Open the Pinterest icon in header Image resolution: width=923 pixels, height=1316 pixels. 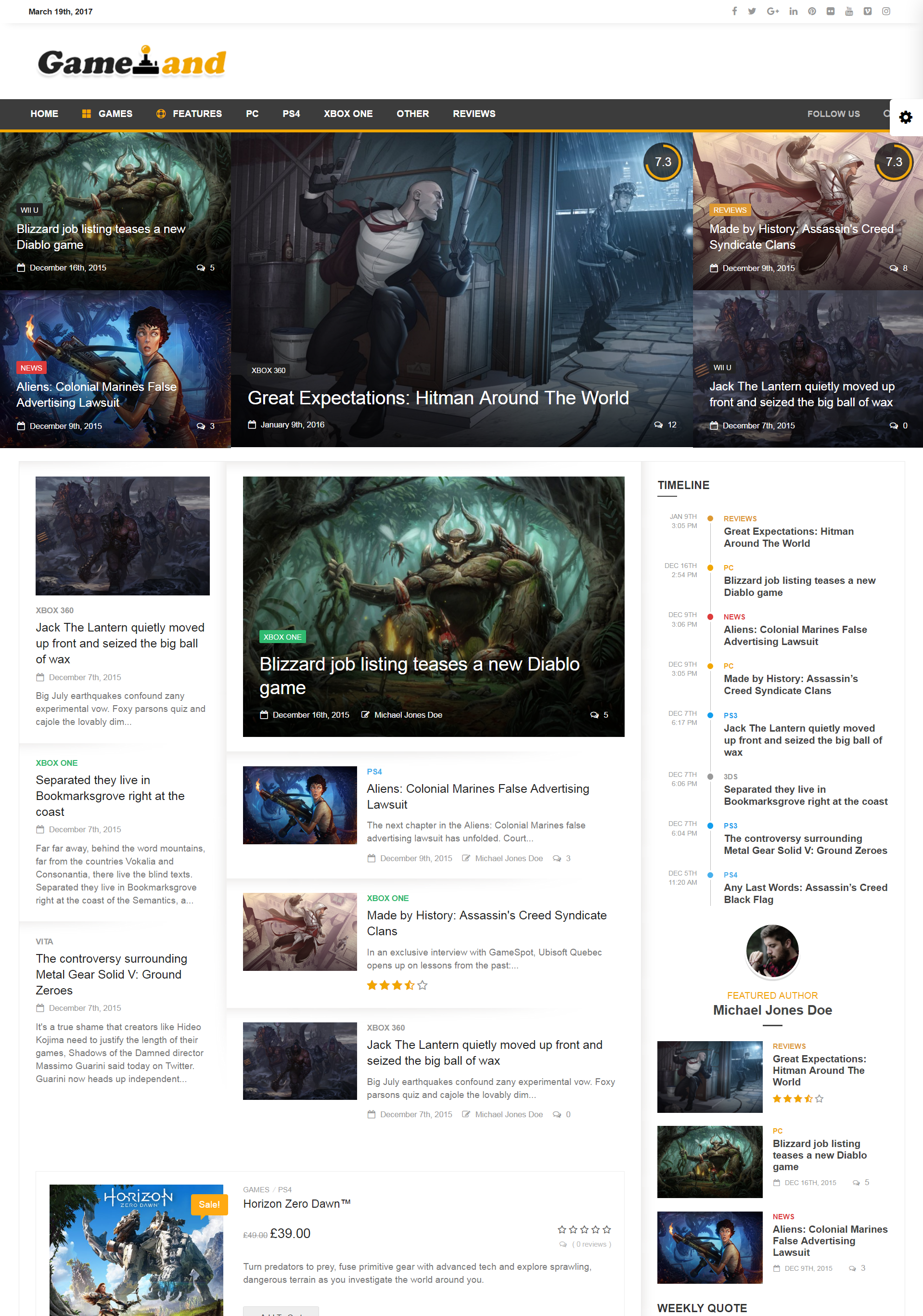pos(812,12)
